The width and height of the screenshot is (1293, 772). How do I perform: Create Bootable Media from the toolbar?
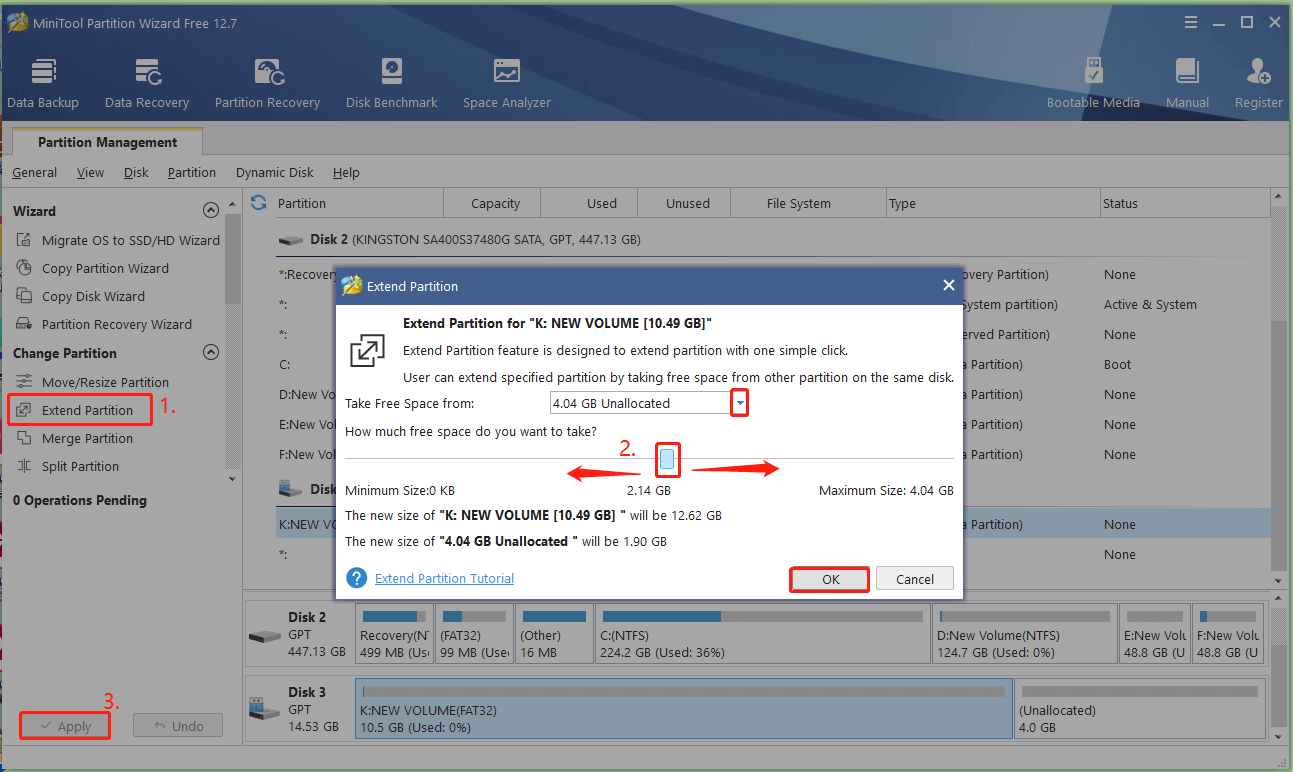1093,84
